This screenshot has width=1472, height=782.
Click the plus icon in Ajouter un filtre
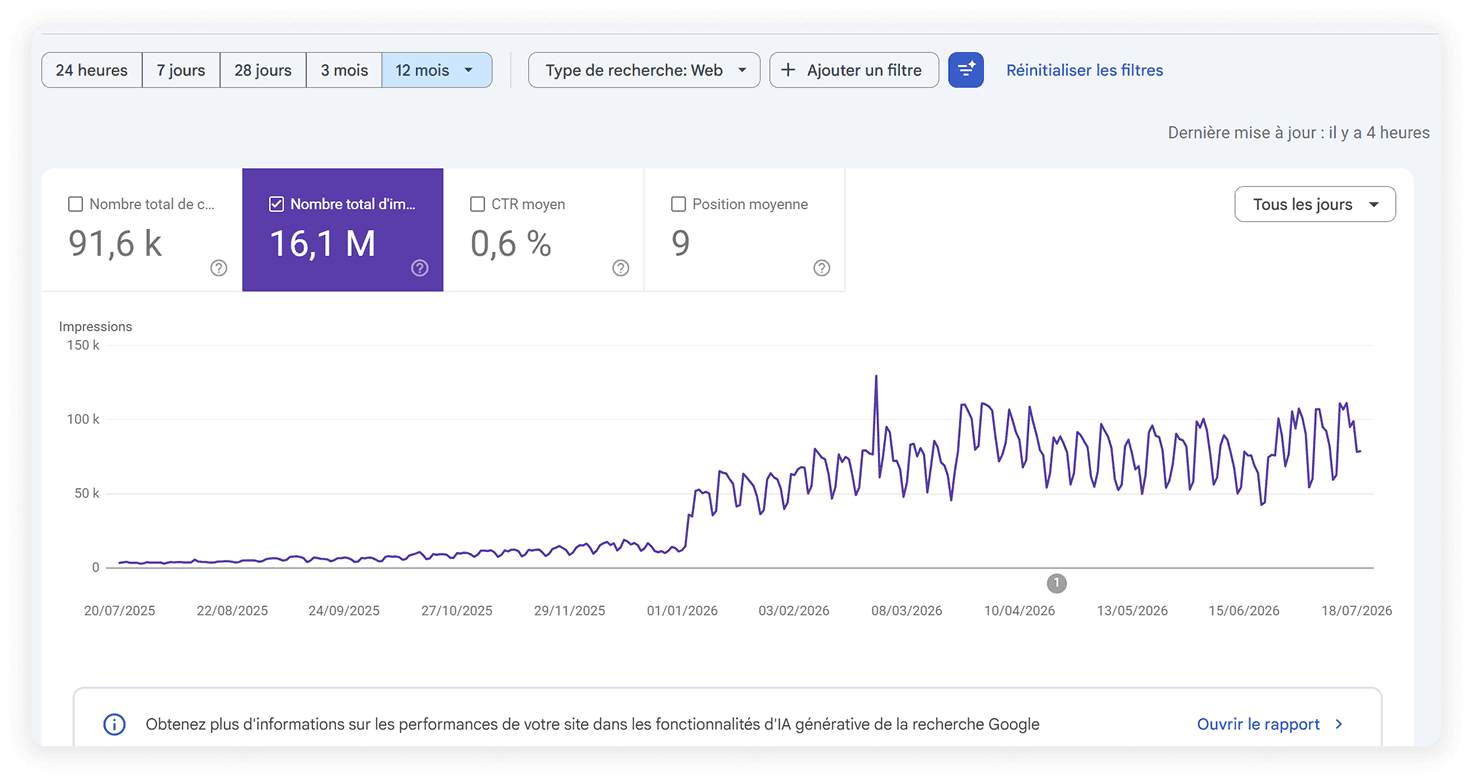pos(788,70)
